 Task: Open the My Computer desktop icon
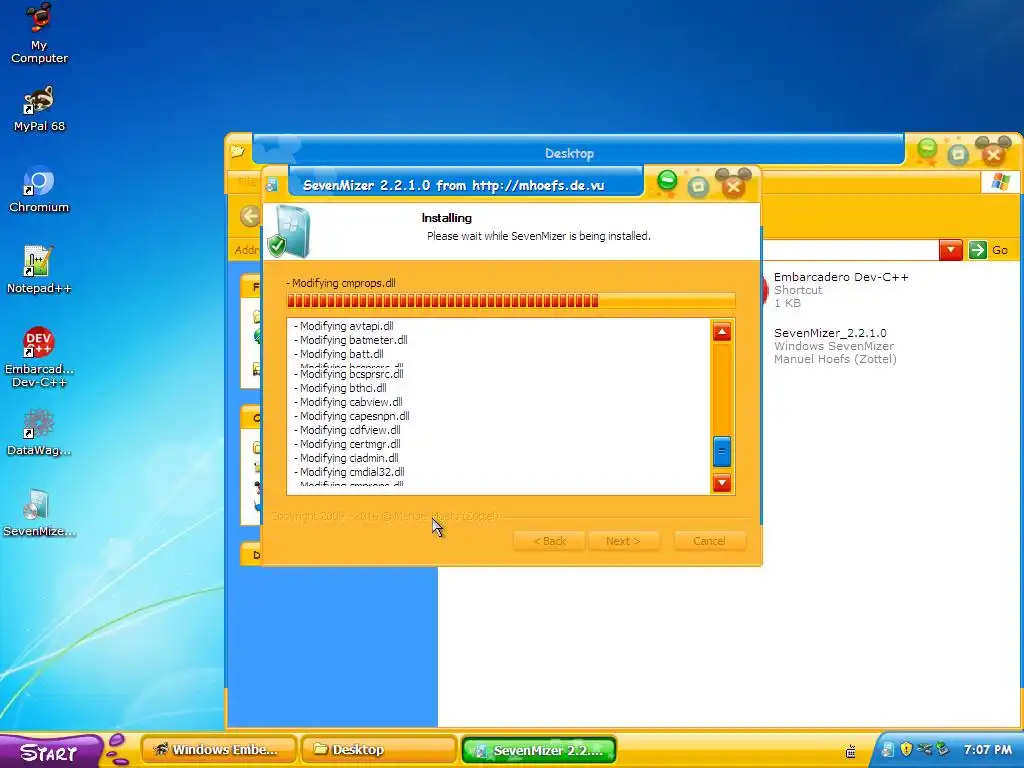pyautogui.click(x=39, y=34)
